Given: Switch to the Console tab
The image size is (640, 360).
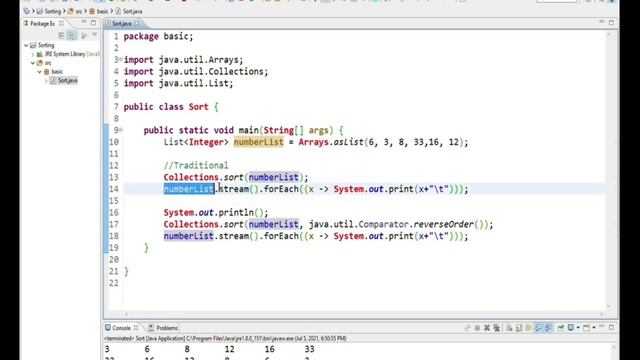Looking at the screenshot, I should click(121, 328).
